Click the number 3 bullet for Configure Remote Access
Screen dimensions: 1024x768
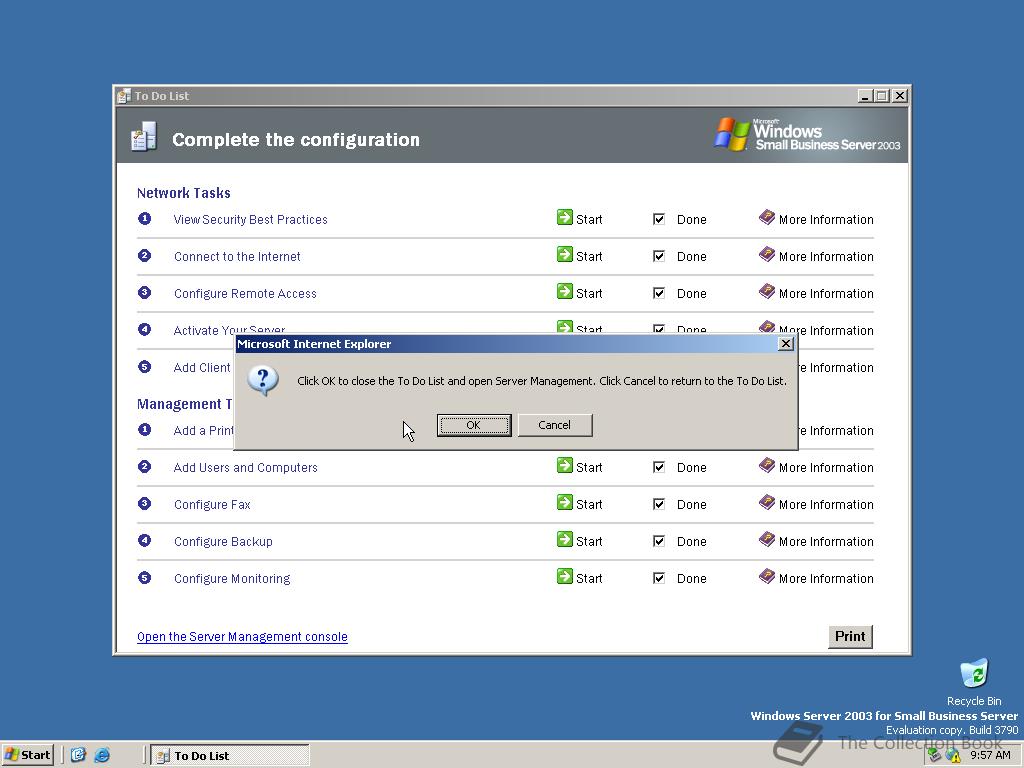point(144,292)
